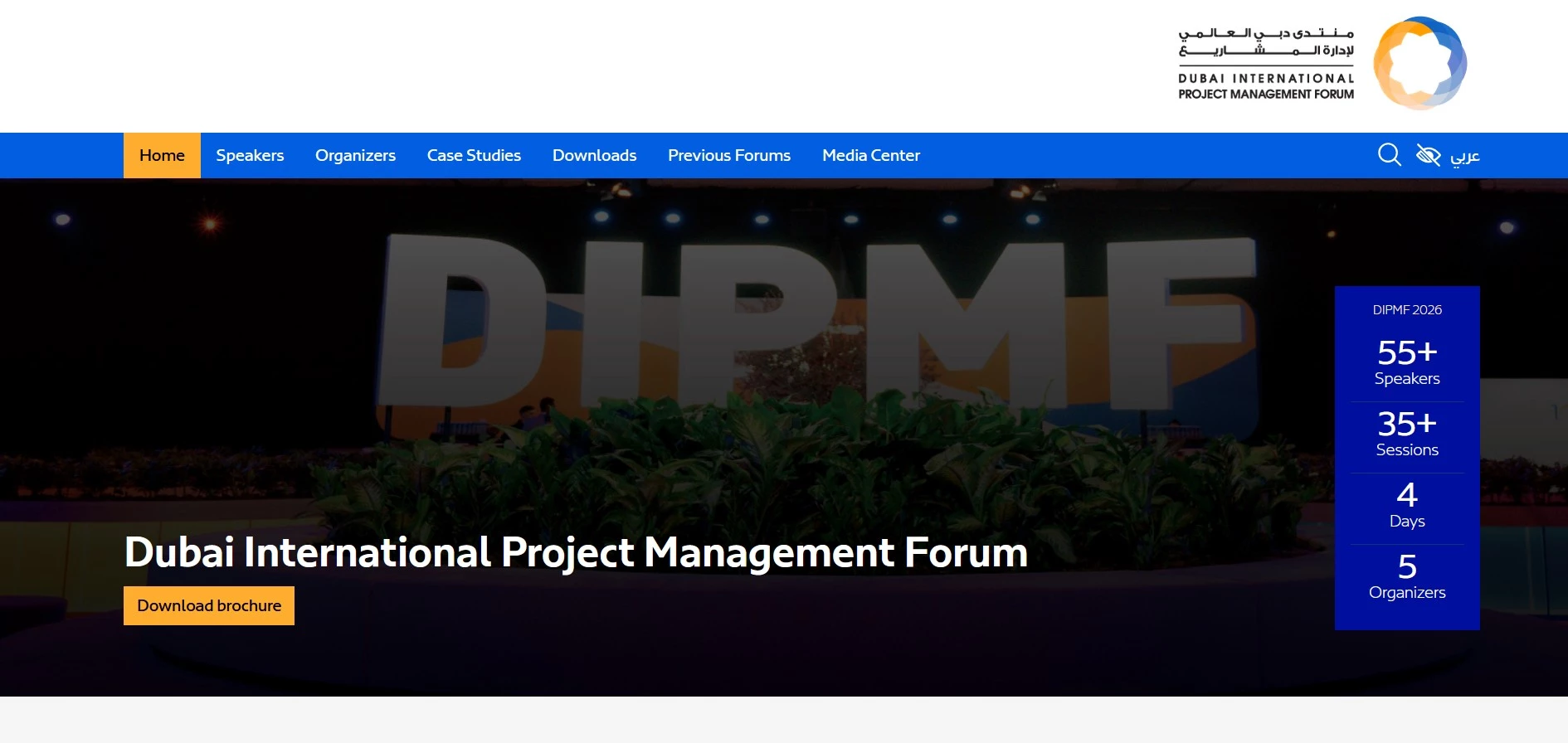Select the Home menu item

(x=162, y=155)
